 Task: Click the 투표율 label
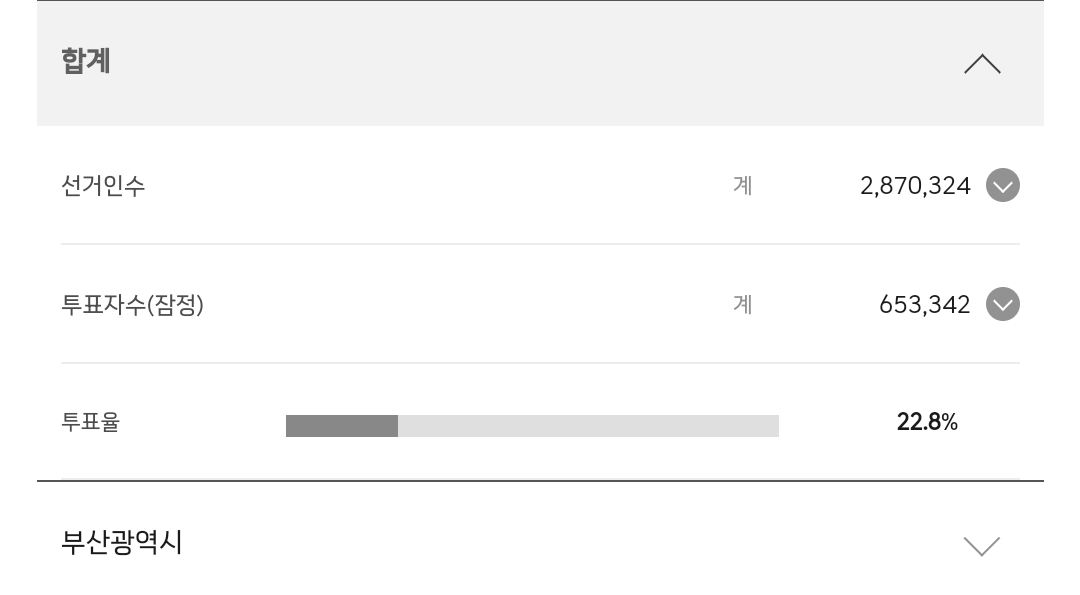click(90, 422)
